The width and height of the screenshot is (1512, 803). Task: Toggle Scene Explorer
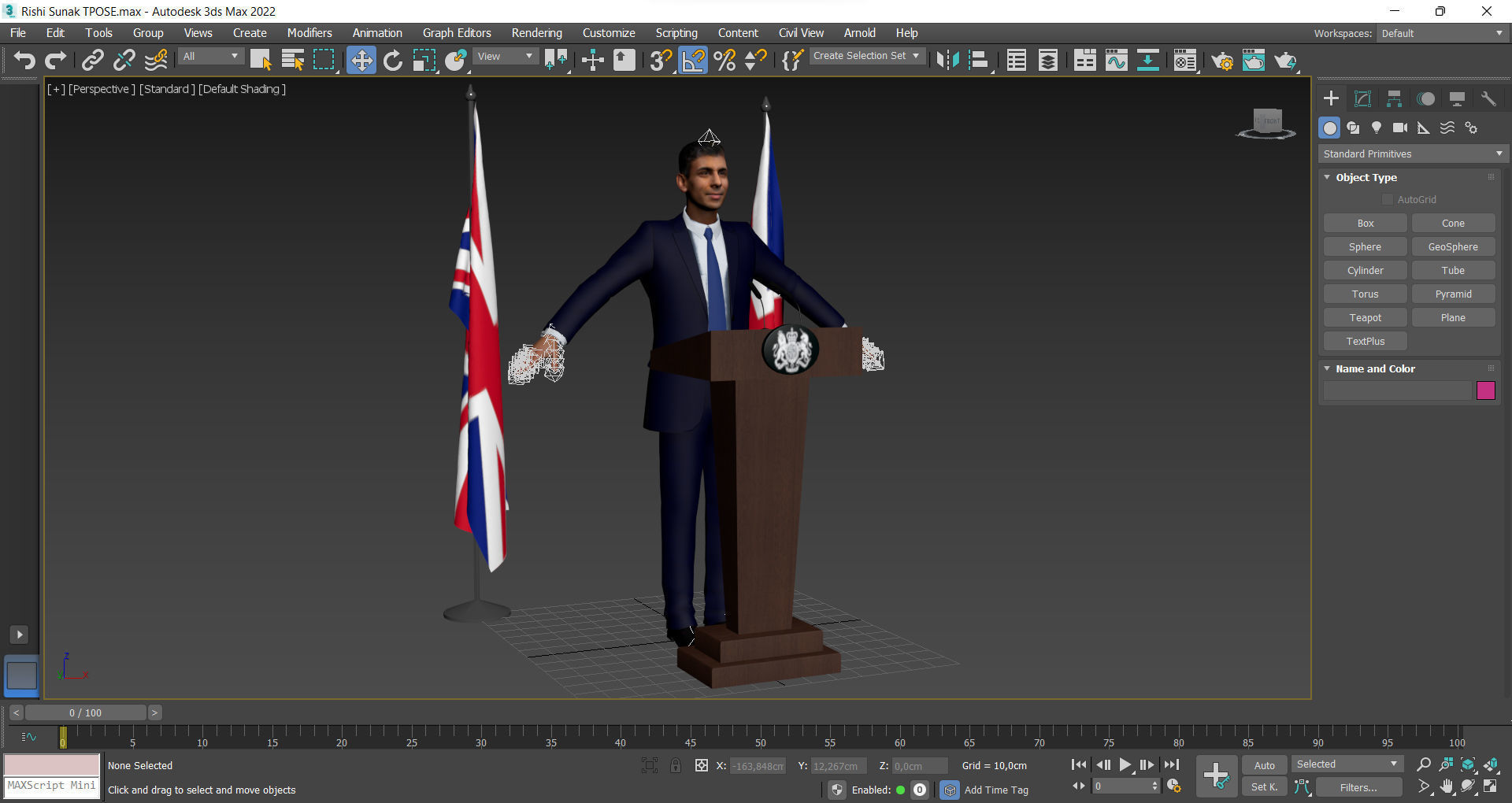[1017, 61]
